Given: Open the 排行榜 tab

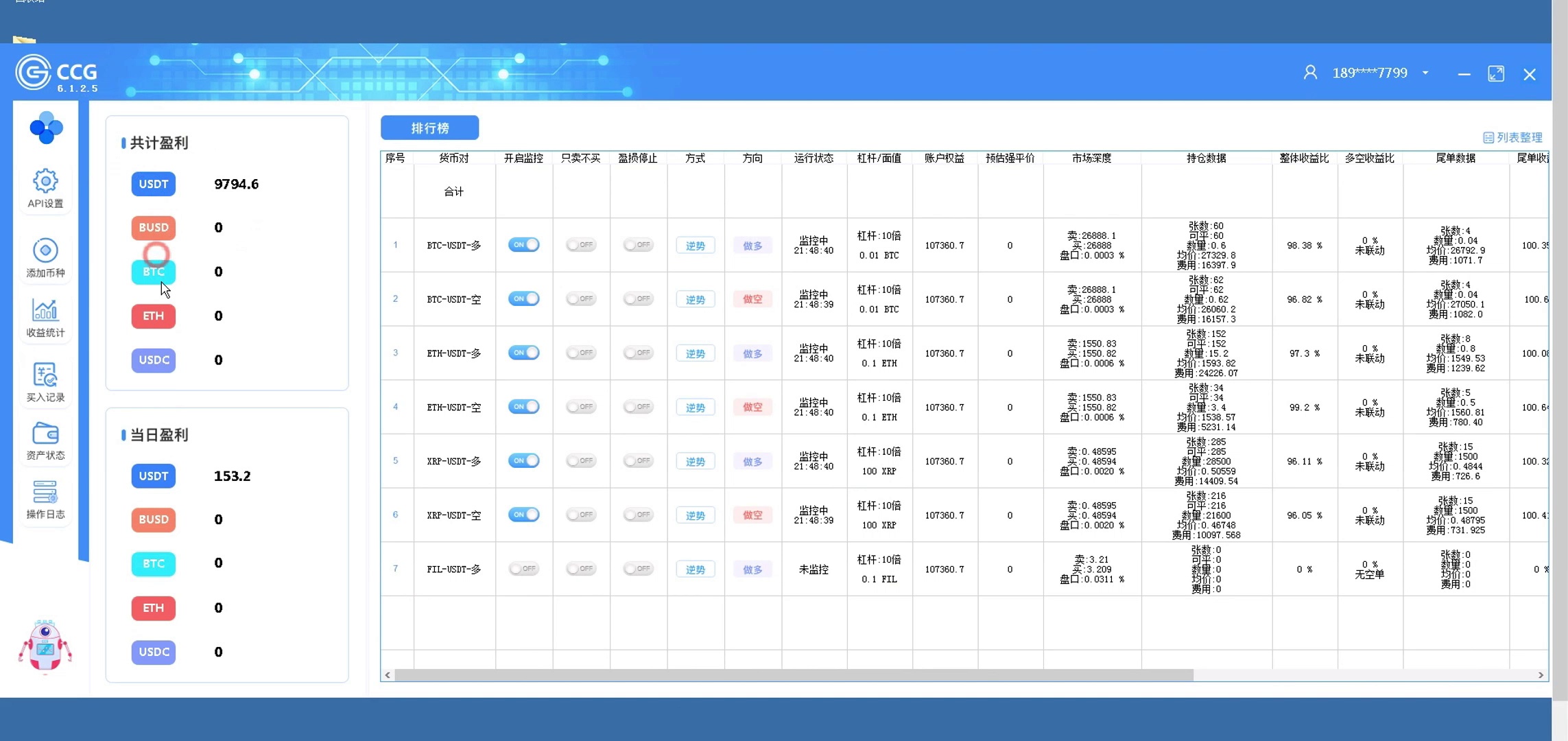Looking at the screenshot, I should (429, 128).
